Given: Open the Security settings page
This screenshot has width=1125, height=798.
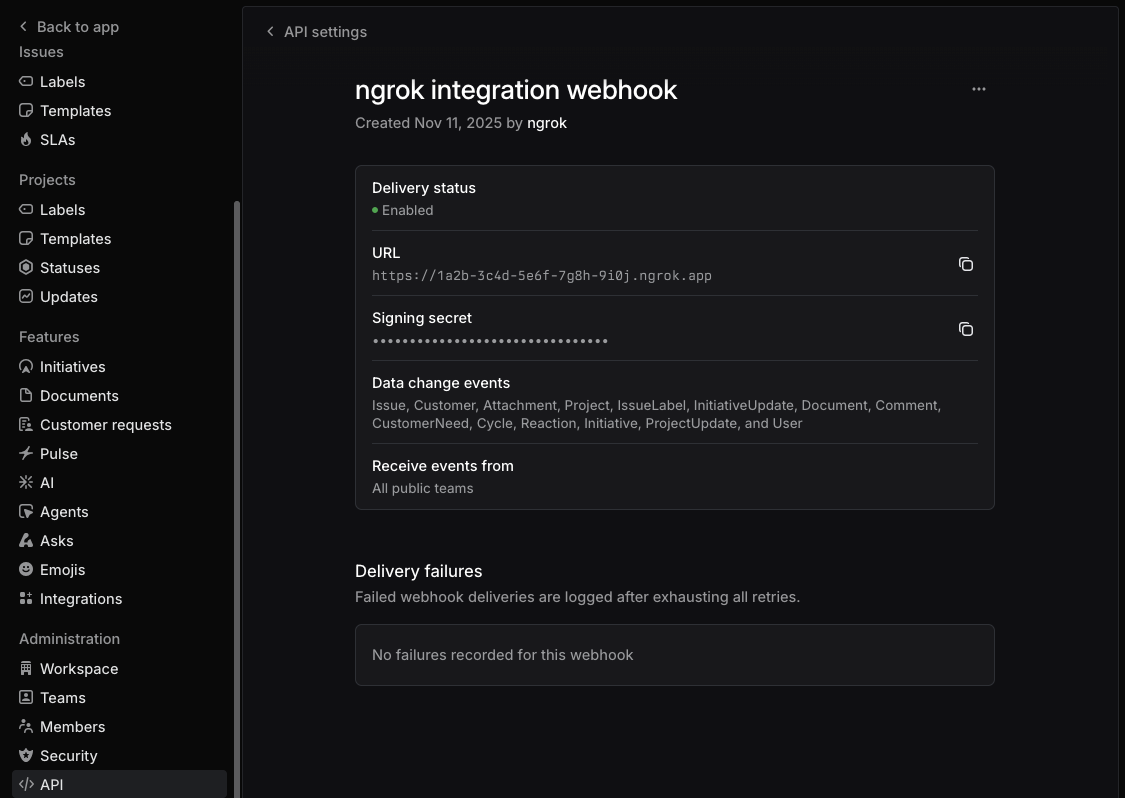Looking at the screenshot, I should tap(68, 756).
